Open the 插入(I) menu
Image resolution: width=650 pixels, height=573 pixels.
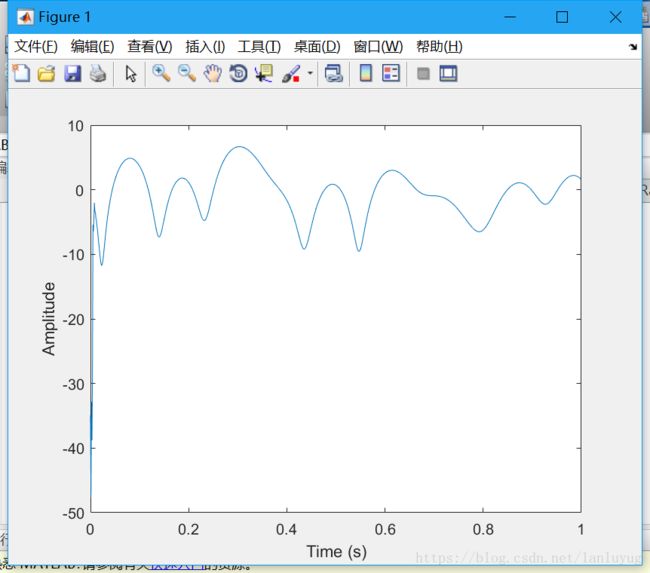pyautogui.click(x=205, y=46)
